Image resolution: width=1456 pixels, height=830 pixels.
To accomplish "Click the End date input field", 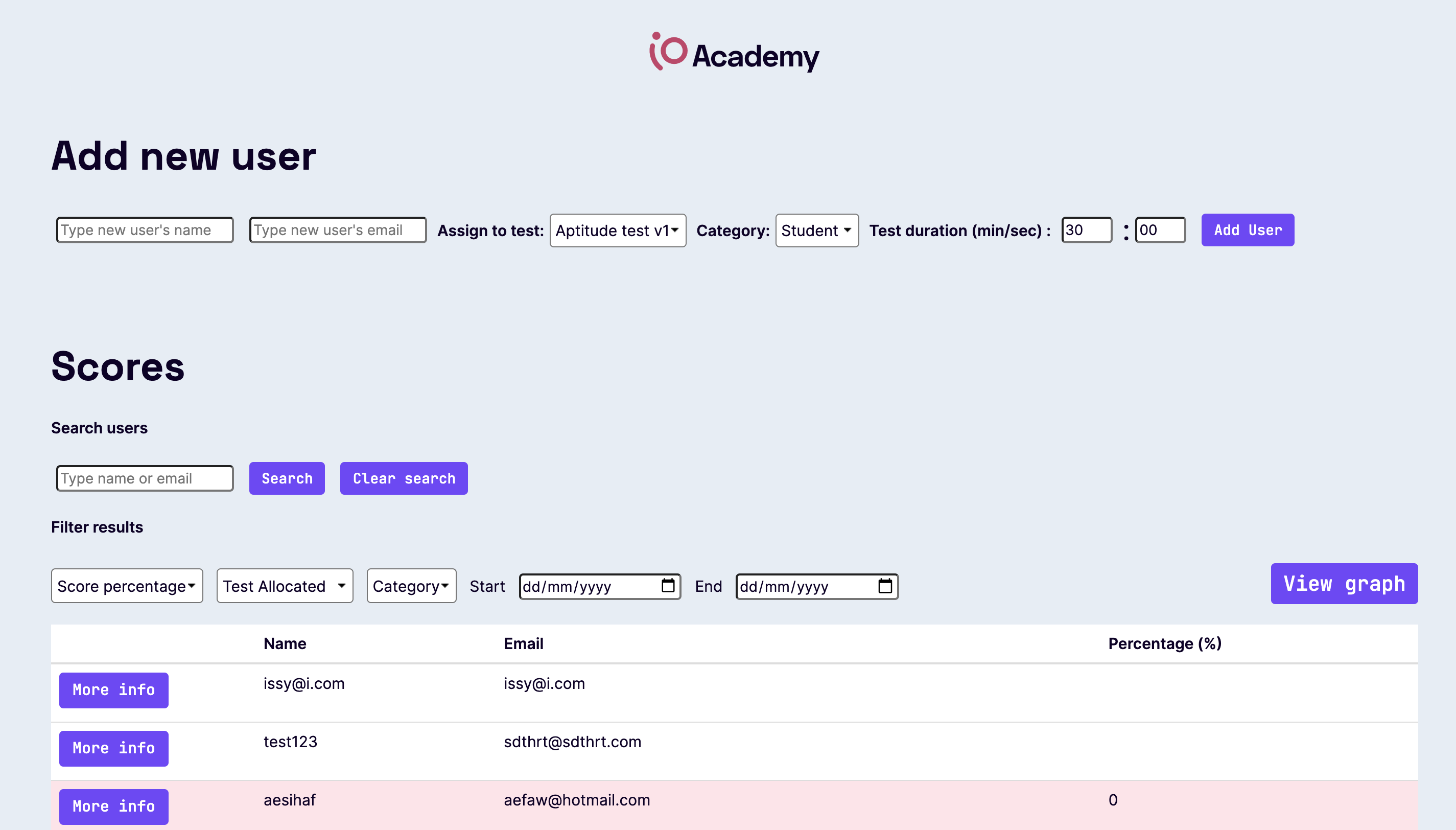I will pyautogui.click(x=817, y=587).
